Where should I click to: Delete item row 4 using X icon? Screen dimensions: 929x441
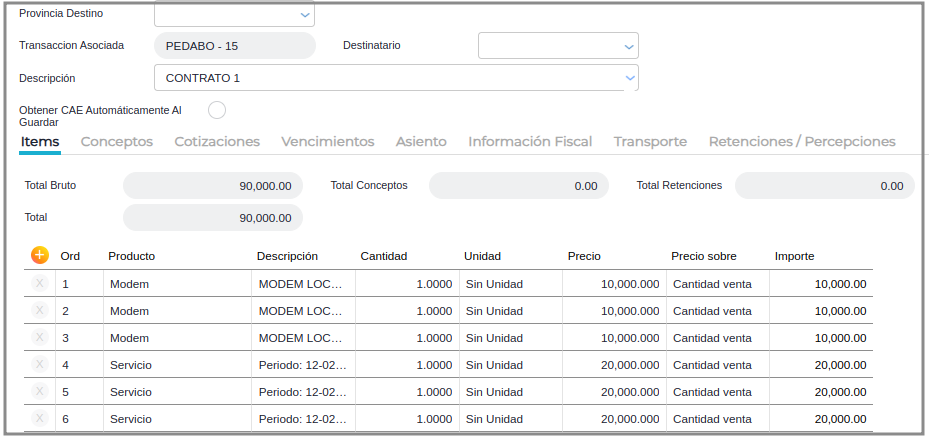[40, 365]
